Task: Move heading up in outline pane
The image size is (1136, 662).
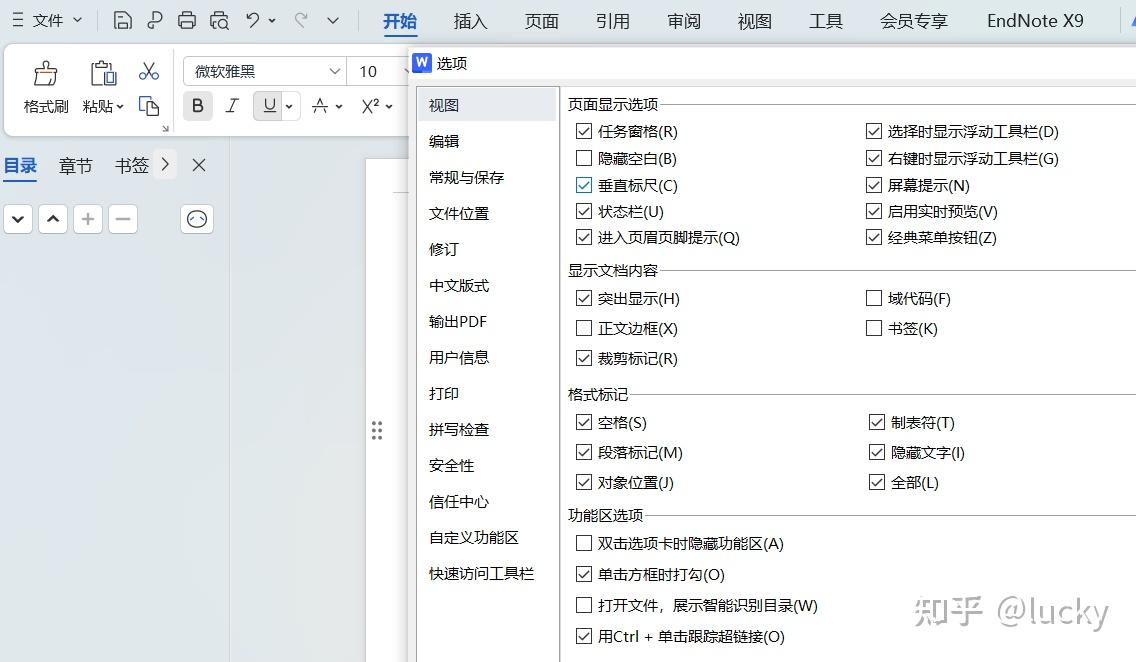Action: tap(53, 219)
